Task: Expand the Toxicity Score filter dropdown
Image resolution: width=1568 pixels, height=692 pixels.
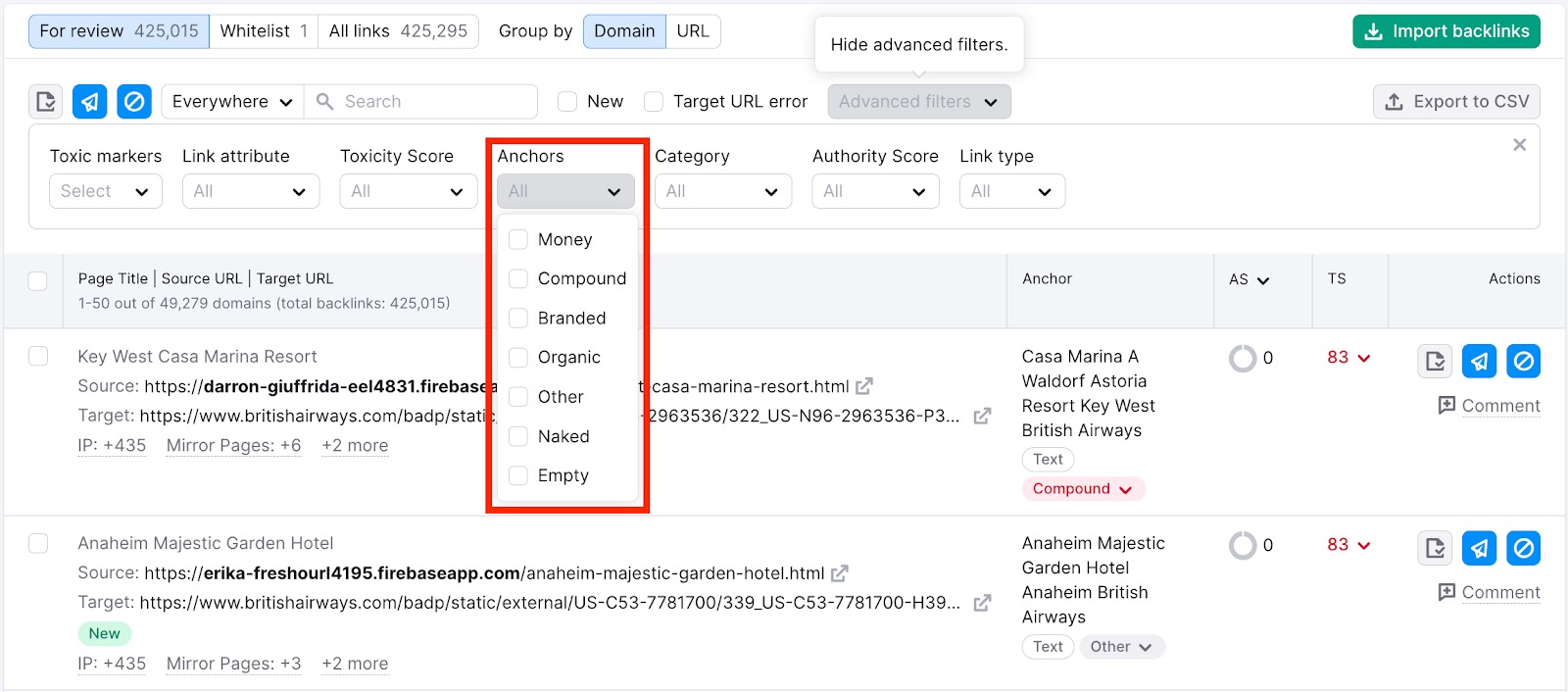Action: pos(408,192)
